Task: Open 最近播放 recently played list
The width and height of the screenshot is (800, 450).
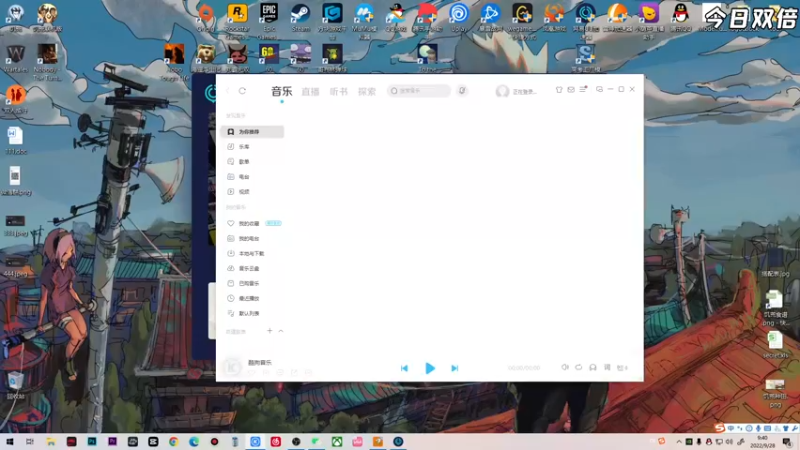Action: 248,298
